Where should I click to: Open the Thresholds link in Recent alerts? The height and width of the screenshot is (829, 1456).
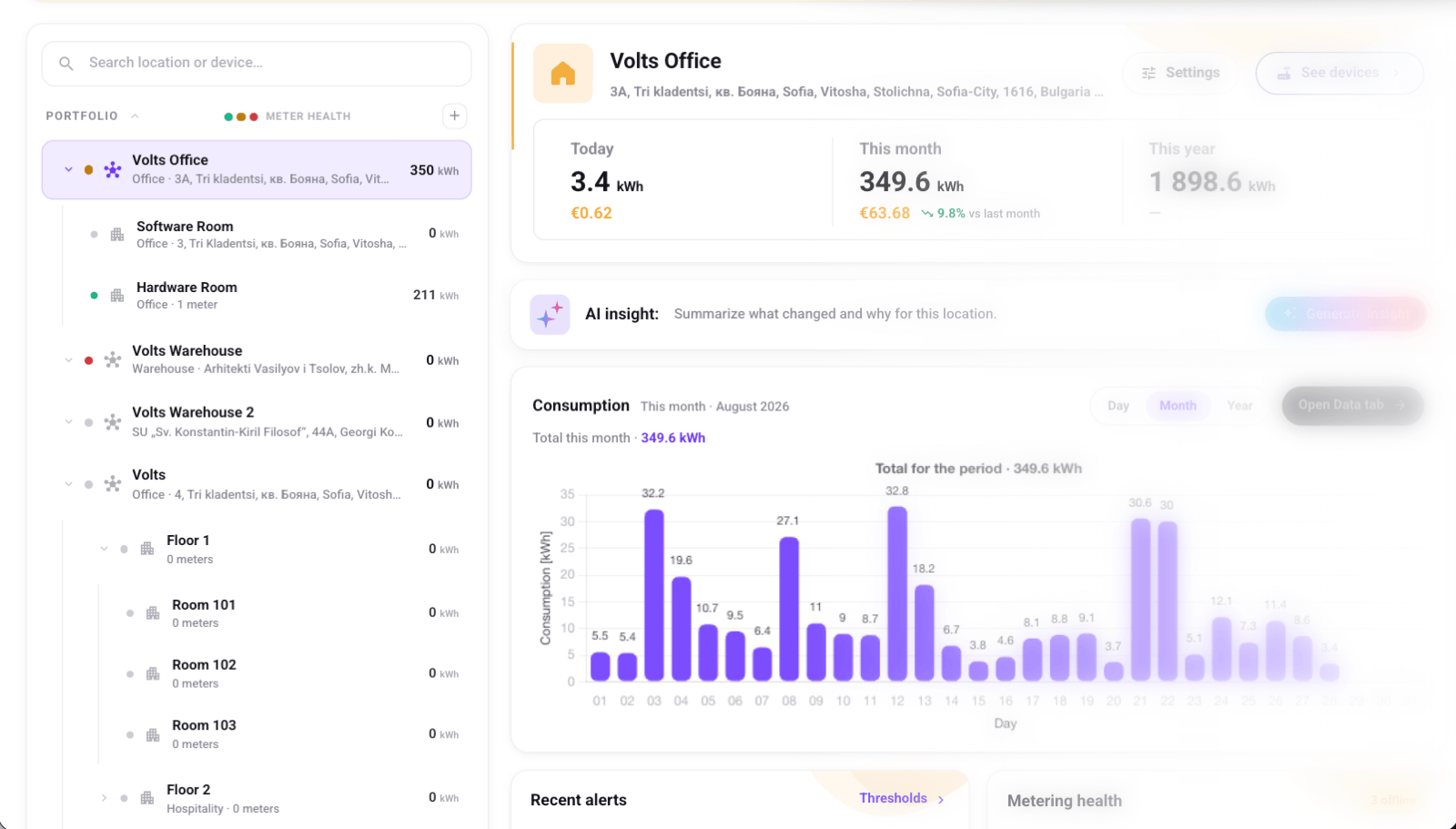902,799
